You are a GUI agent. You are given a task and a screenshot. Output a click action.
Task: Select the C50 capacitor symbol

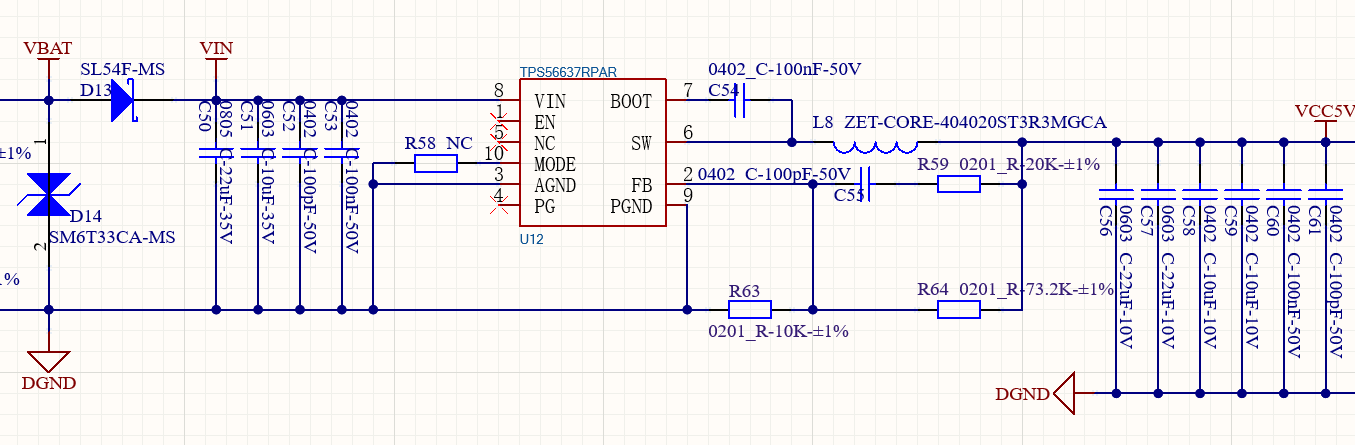pyautogui.click(x=216, y=154)
